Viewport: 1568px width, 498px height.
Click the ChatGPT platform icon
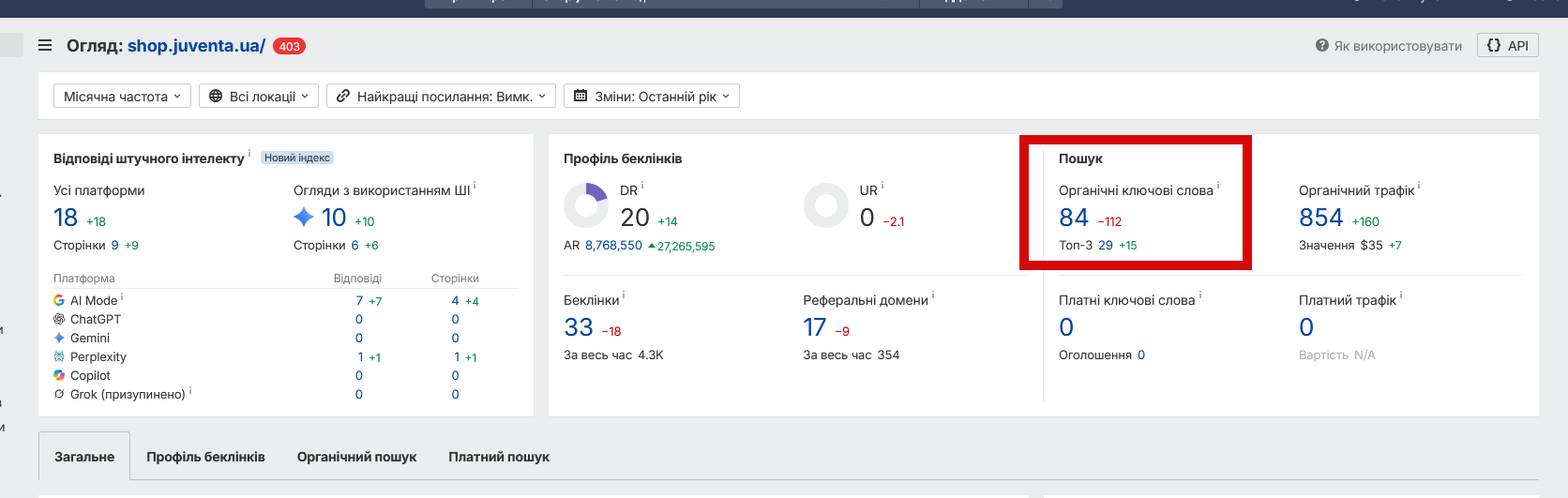[59, 319]
